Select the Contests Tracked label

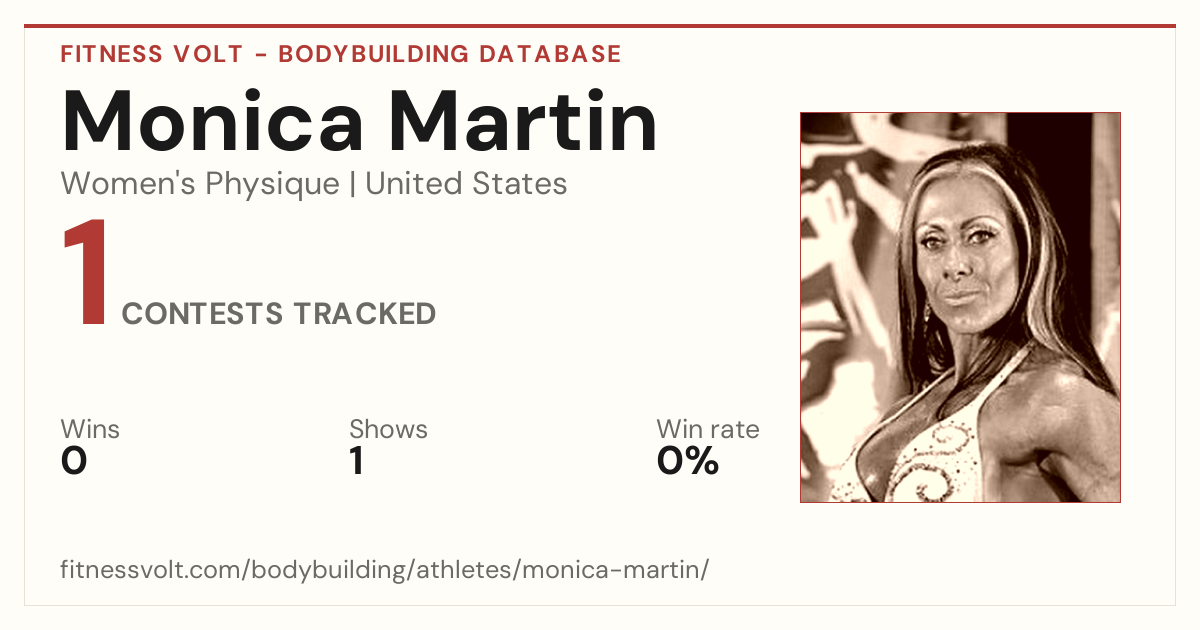click(279, 314)
